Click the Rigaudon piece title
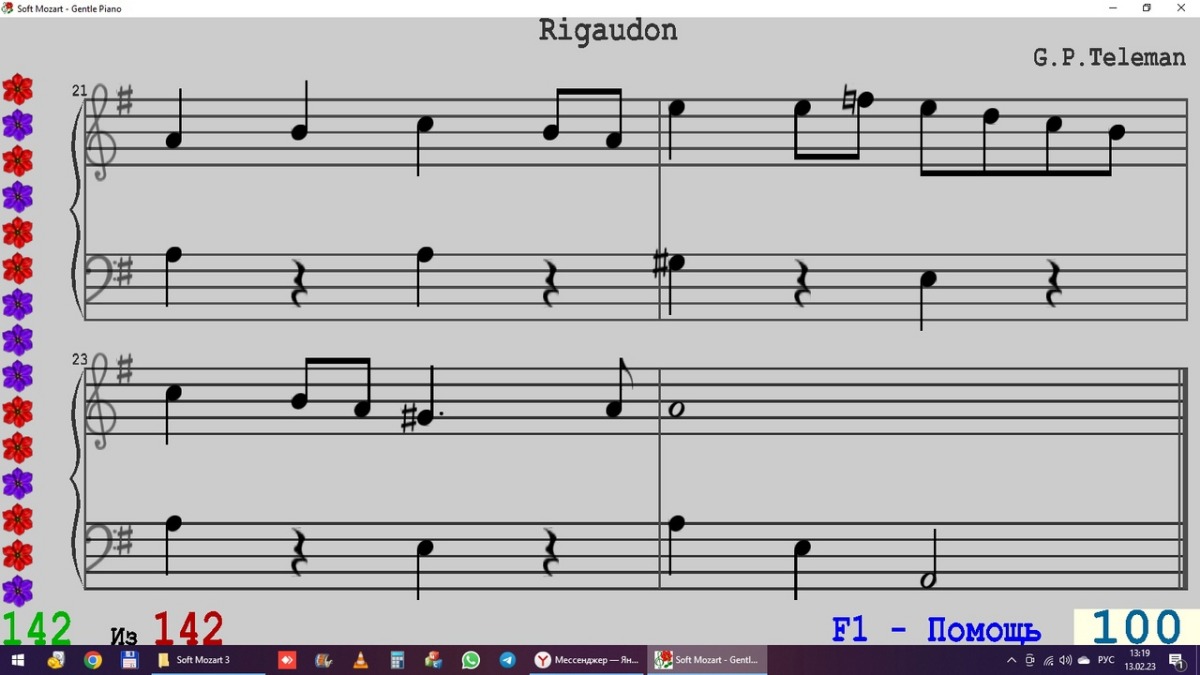The height and width of the screenshot is (675, 1200). (608, 30)
